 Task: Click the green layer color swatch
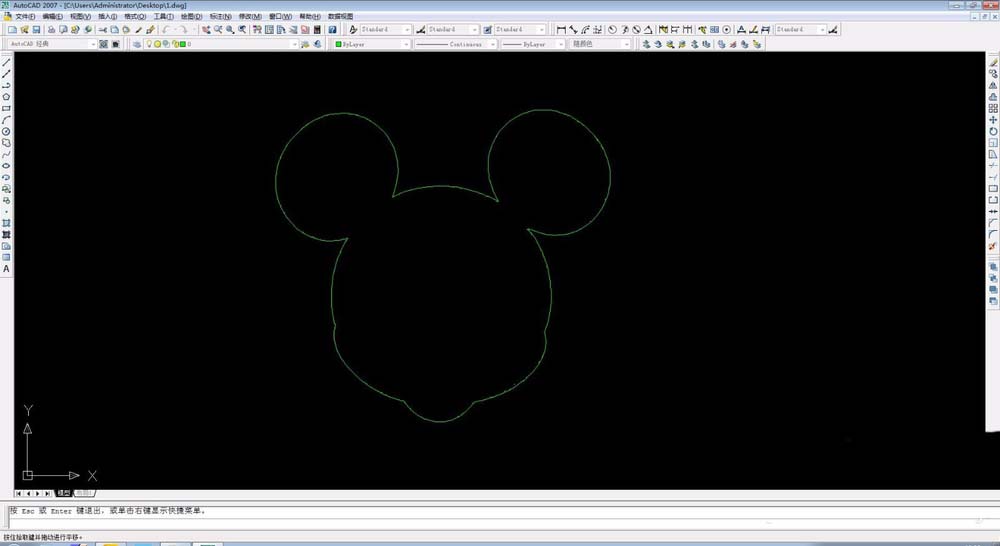[x=182, y=44]
